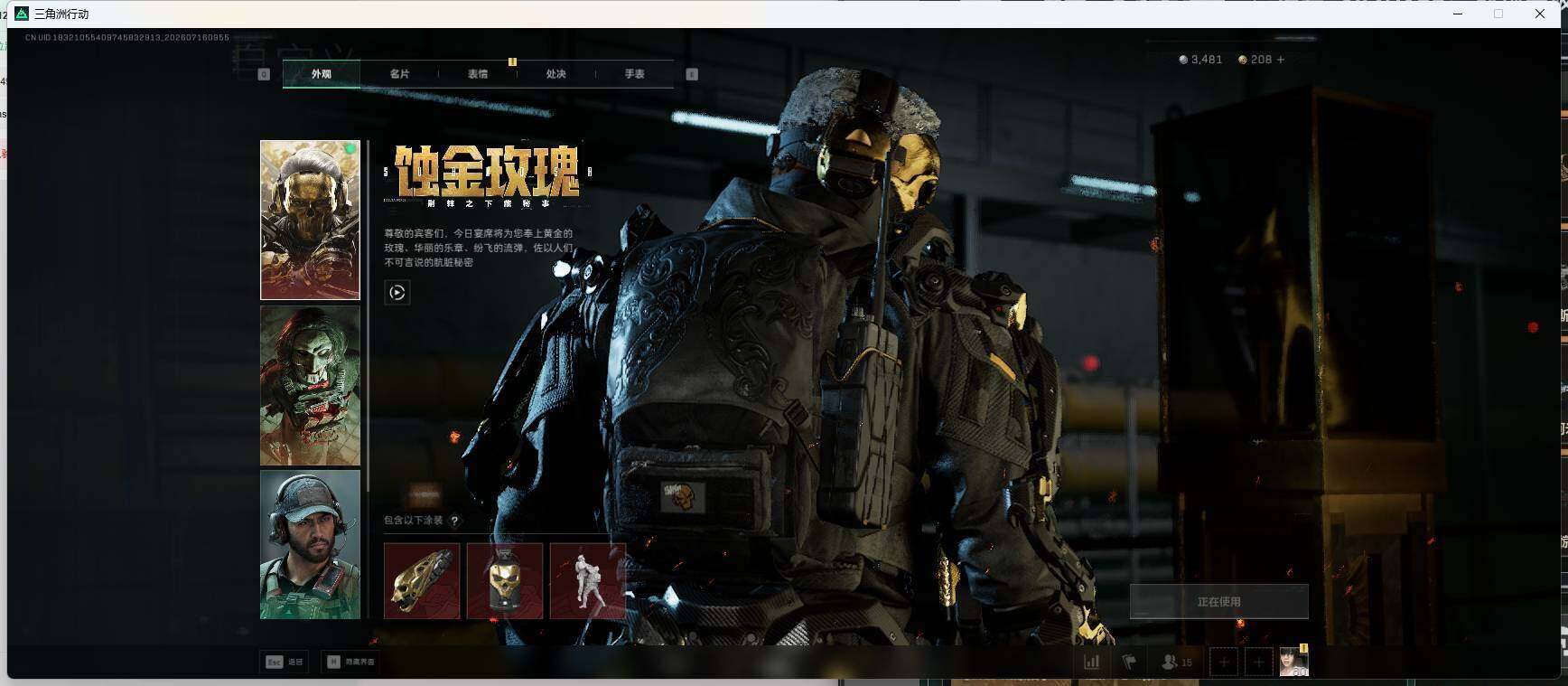Click the E key next-tab icon
1568x686 pixels.
692,74
